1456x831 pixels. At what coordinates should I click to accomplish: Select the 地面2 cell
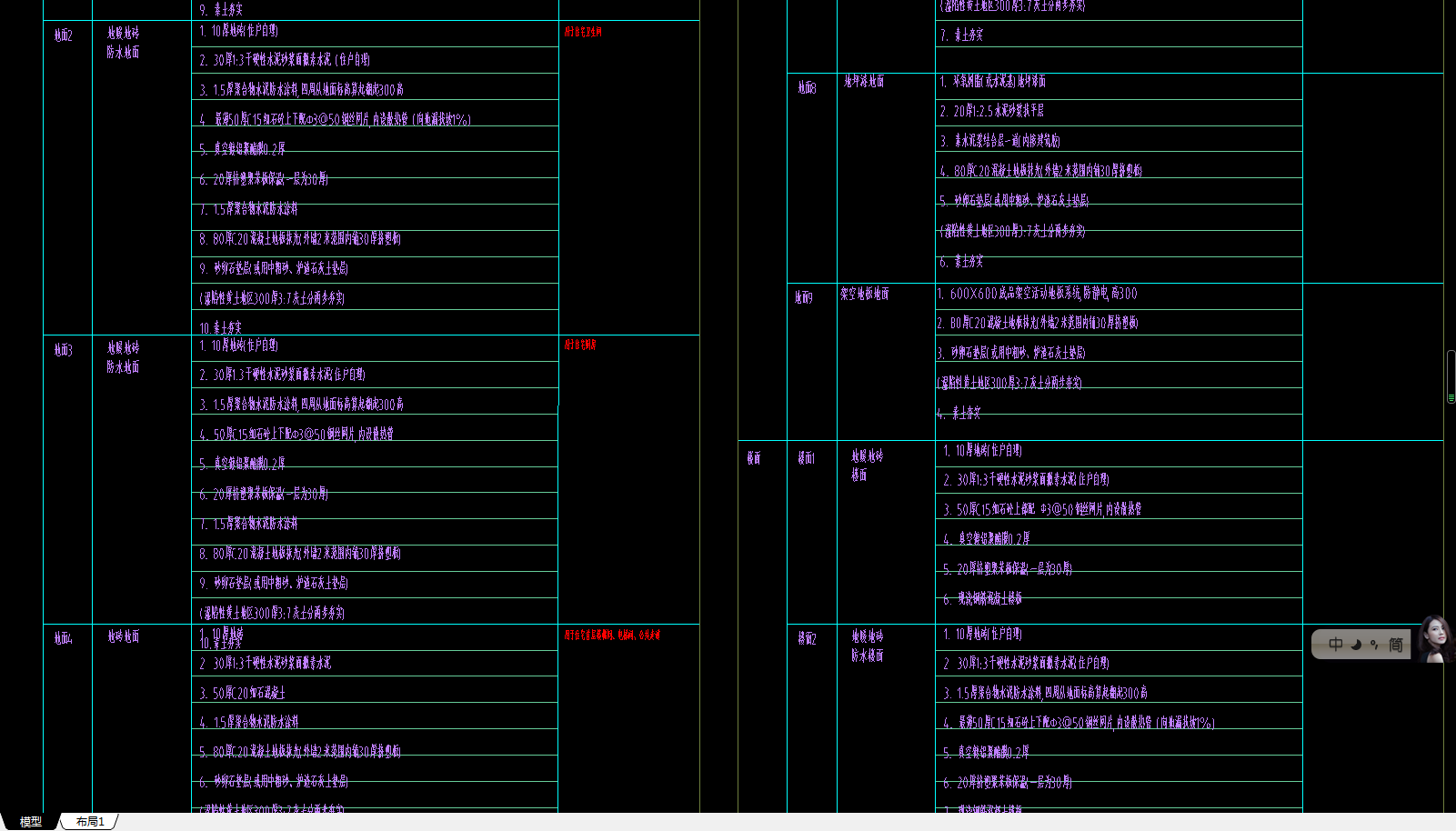pyautogui.click(x=63, y=35)
